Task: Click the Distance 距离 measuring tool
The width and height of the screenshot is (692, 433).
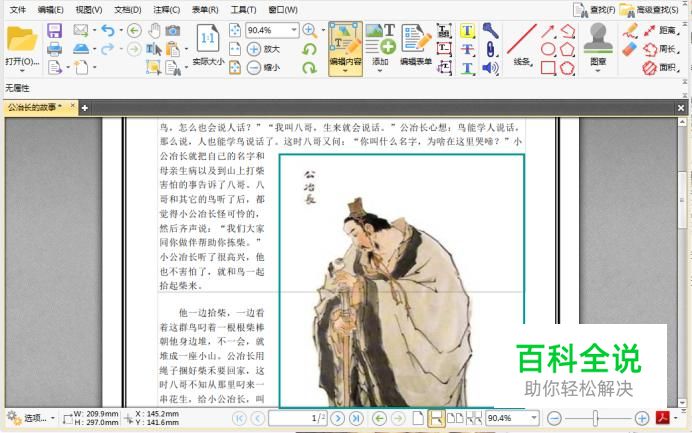Action: click(660, 30)
